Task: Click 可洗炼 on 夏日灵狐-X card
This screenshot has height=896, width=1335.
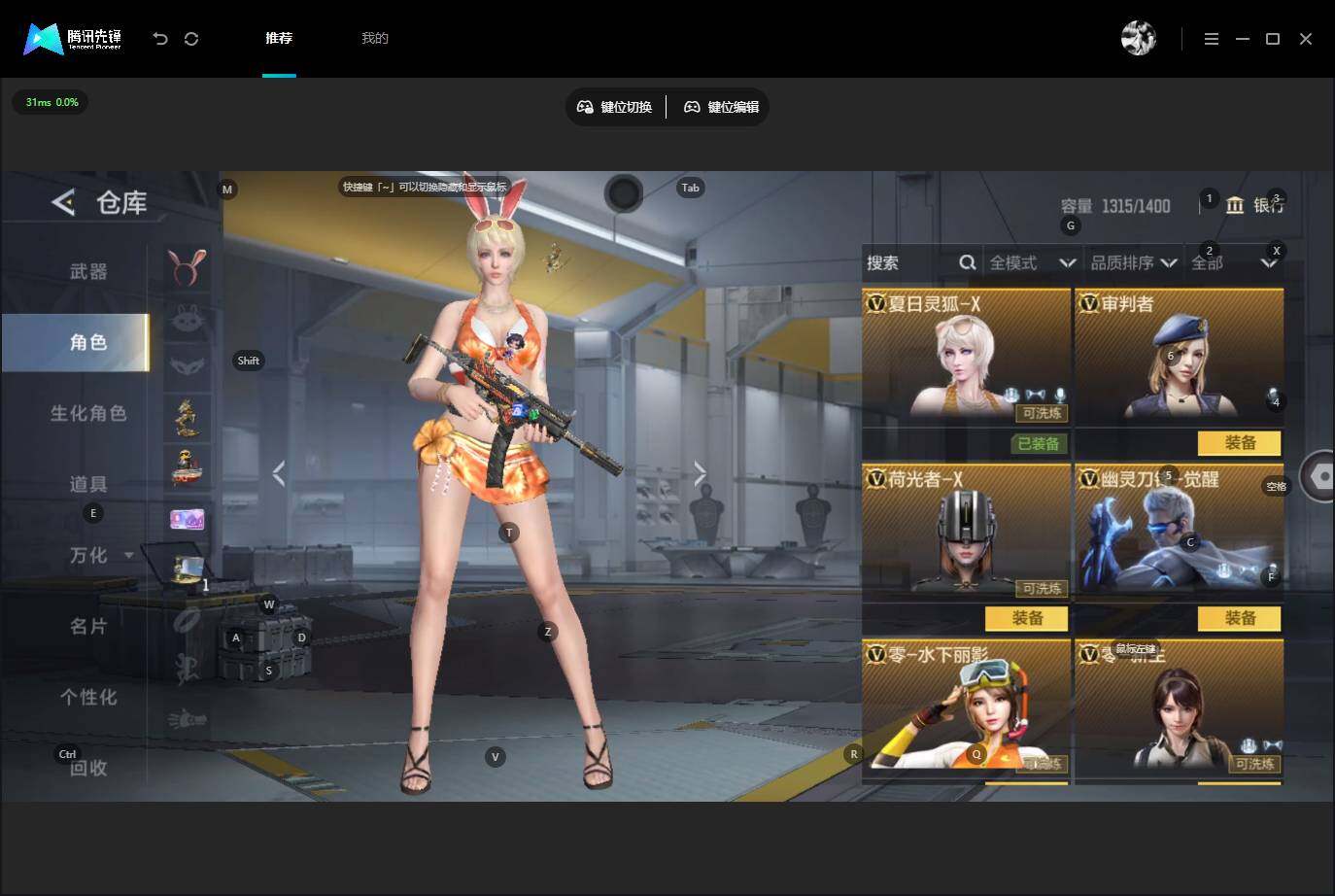Action: (x=1043, y=413)
